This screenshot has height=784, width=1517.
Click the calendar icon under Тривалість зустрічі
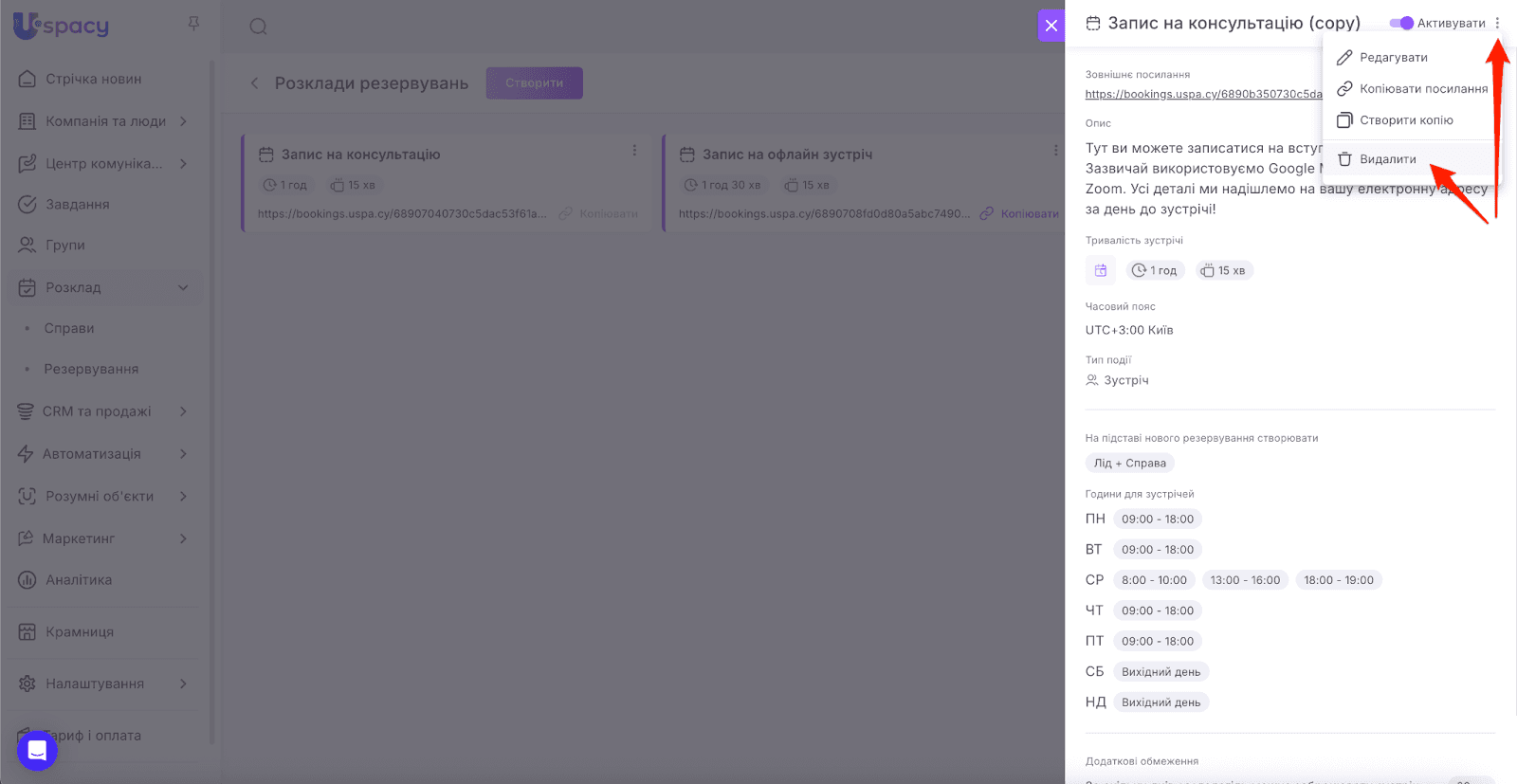pyautogui.click(x=1100, y=271)
